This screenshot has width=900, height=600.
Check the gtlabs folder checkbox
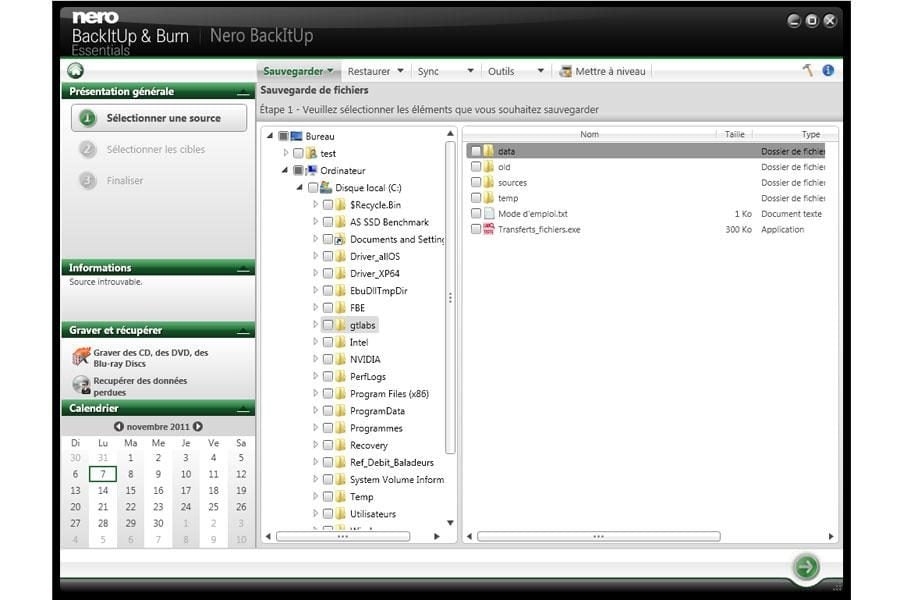click(328, 325)
